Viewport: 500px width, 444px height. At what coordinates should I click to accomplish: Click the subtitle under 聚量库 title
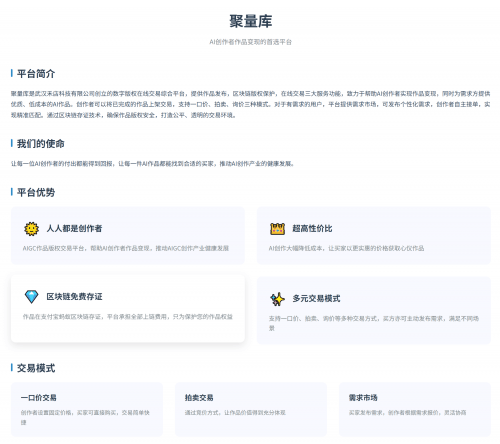pos(251,42)
